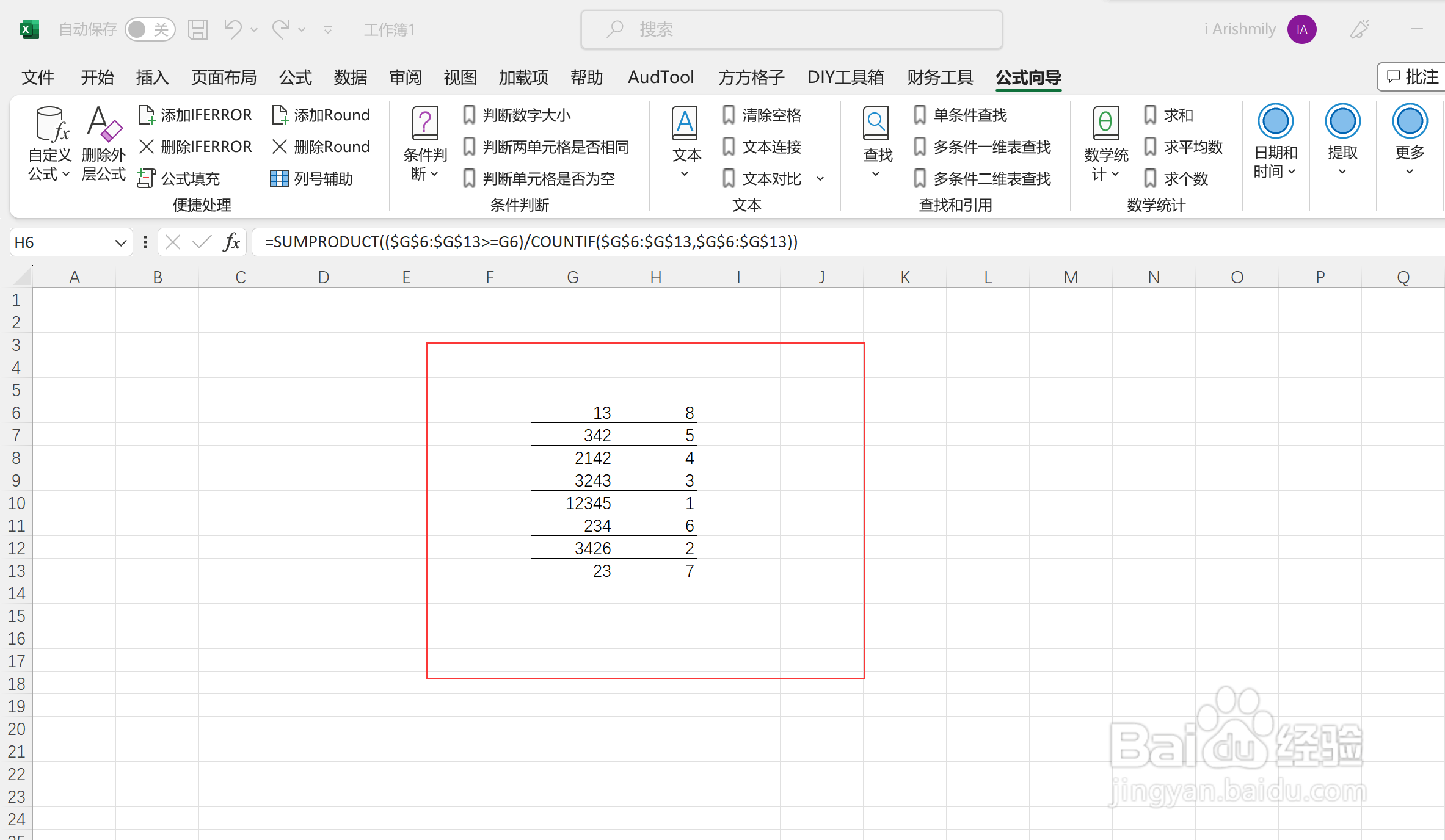Click the Undo arrow icon

(233, 29)
